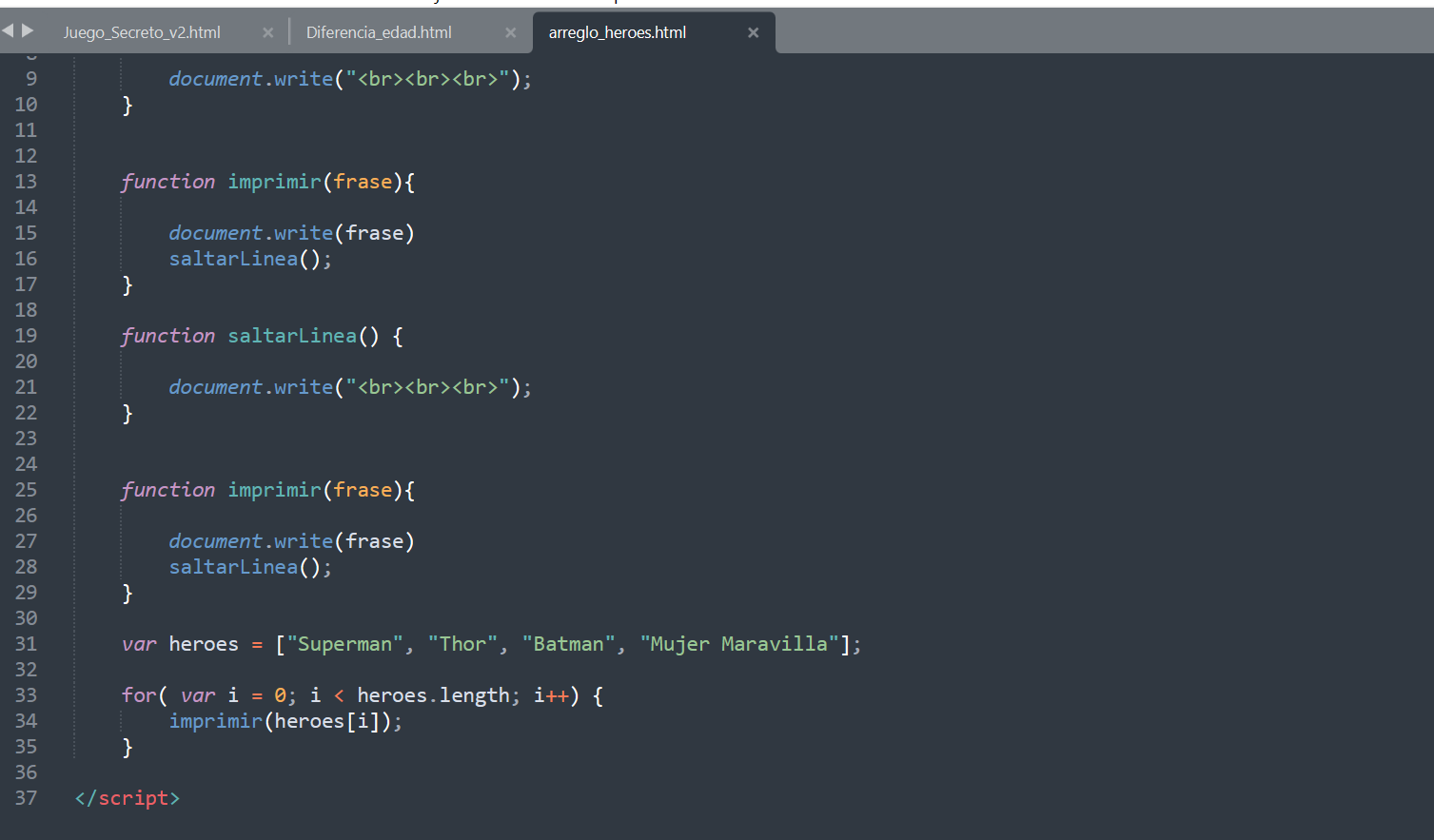Click the frase parameter on line 25
The width and height of the screenshot is (1434, 840).
(363, 490)
